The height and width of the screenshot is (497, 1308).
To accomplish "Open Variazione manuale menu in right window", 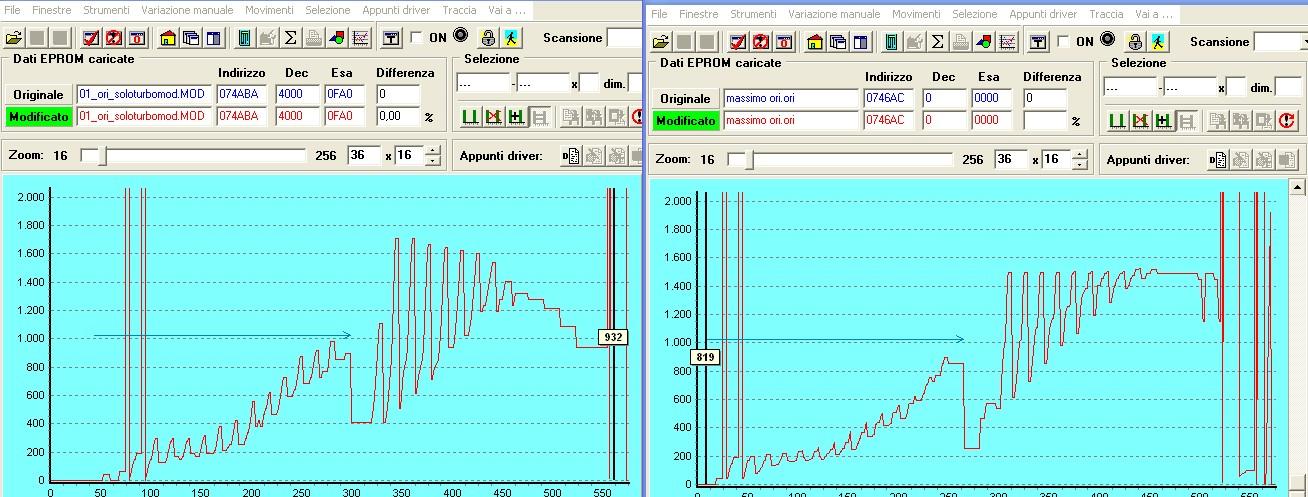I will [834, 14].
